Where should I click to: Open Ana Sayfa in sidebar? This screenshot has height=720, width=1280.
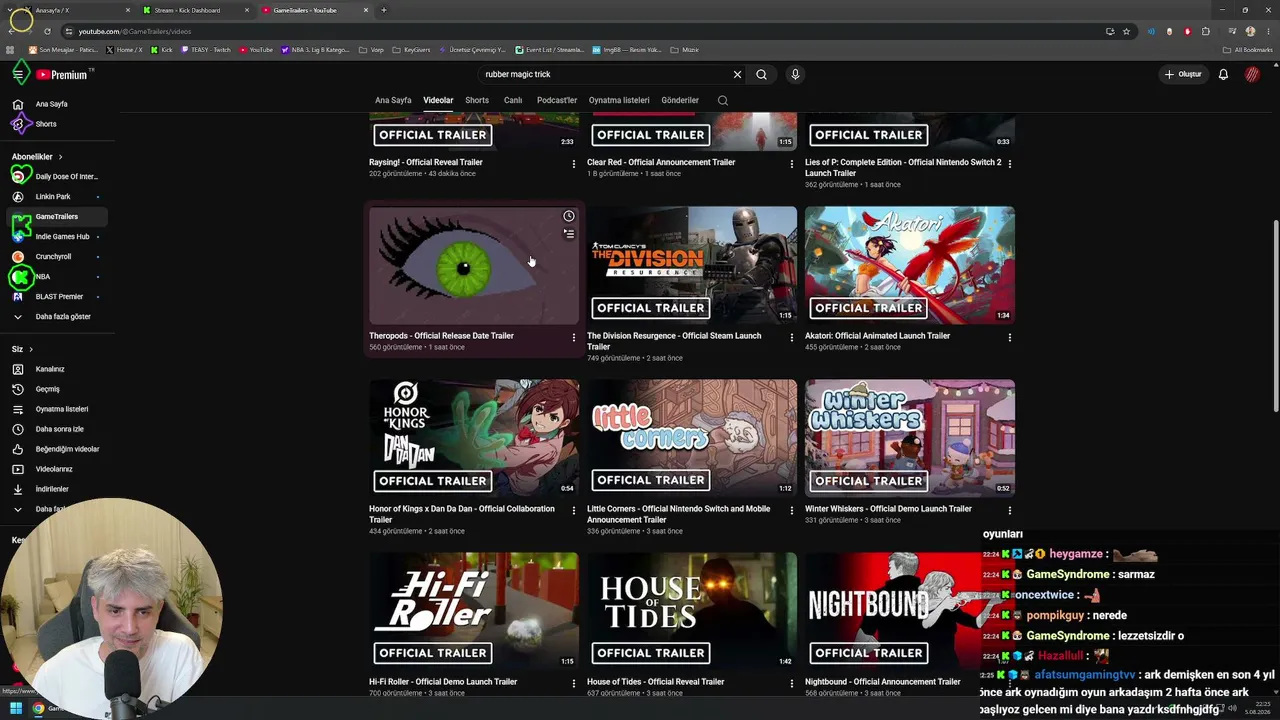coord(55,104)
